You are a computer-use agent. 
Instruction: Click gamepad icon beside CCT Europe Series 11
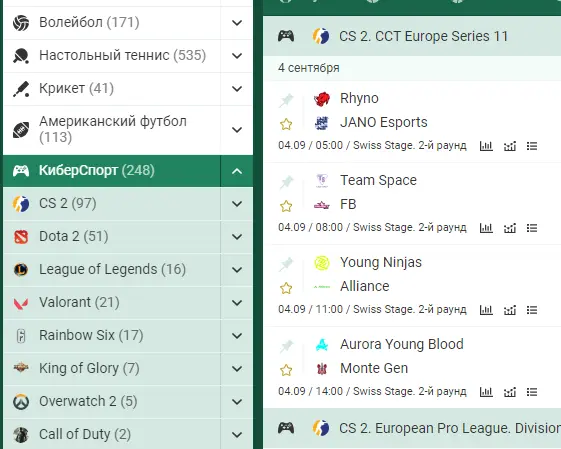286,36
